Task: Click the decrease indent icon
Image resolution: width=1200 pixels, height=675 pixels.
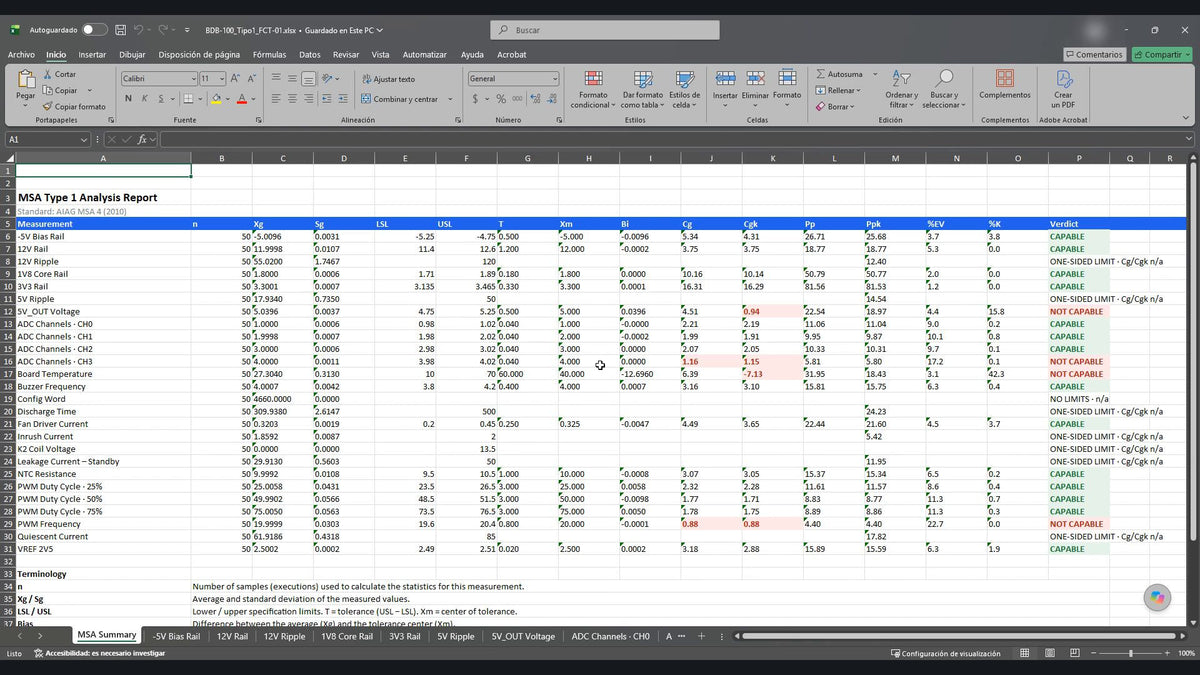Action: point(326,98)
